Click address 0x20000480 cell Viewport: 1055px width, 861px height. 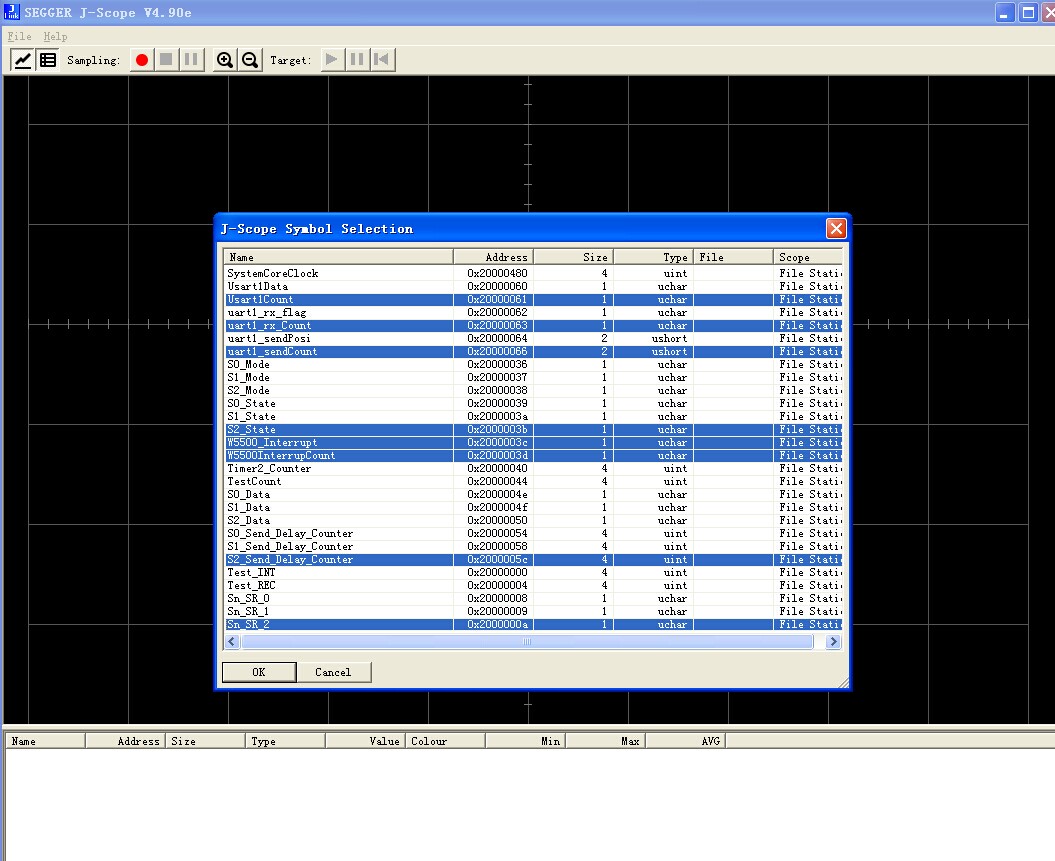(x=497, y=273)
